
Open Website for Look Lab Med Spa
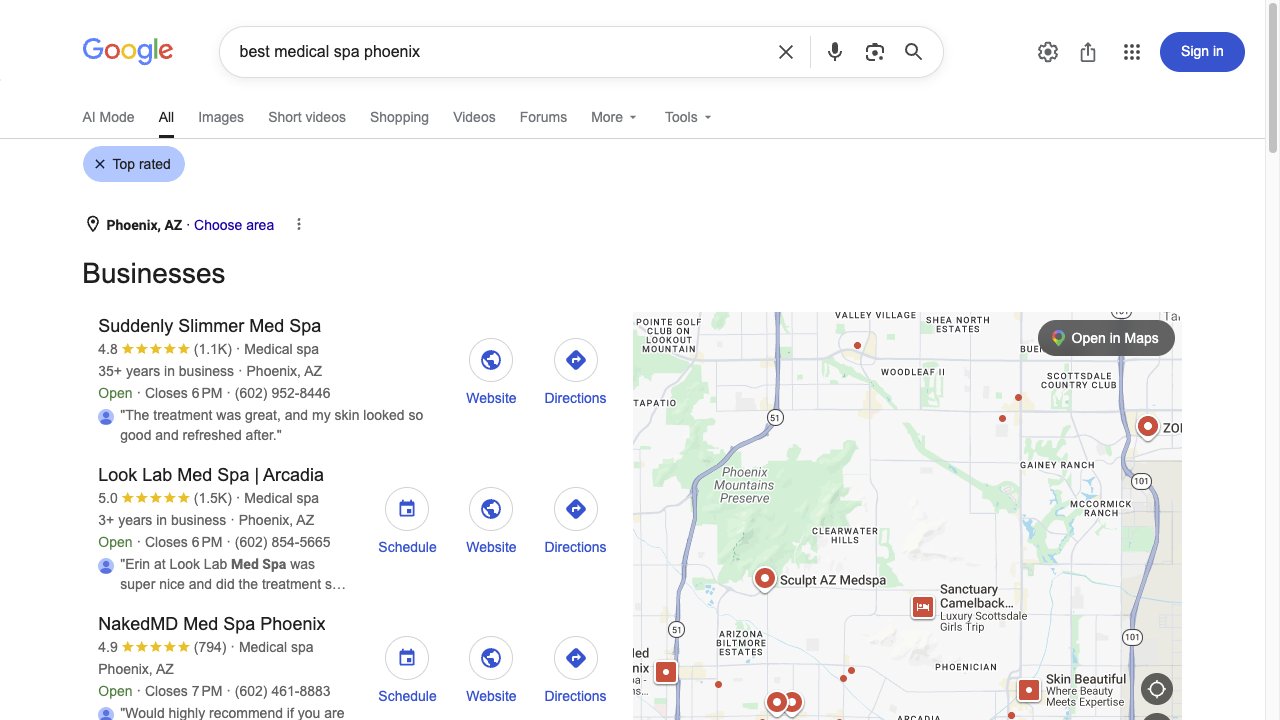tap(491, 521)
